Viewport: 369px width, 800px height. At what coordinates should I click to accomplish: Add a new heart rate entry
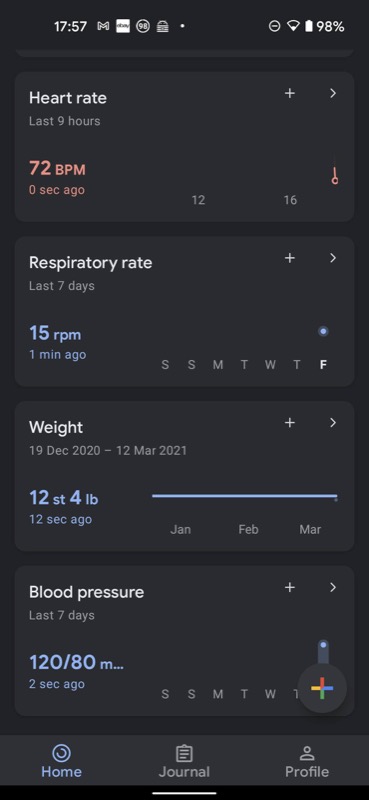[289, 93]
